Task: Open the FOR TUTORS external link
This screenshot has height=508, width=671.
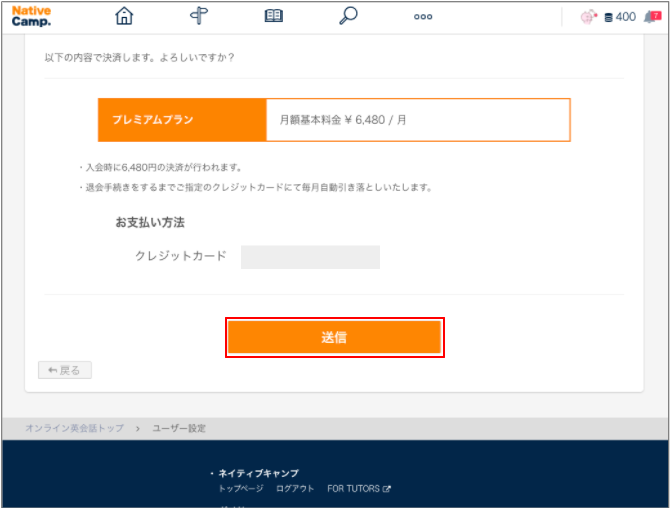Action: pyautogui.click(x=359, y=488)
